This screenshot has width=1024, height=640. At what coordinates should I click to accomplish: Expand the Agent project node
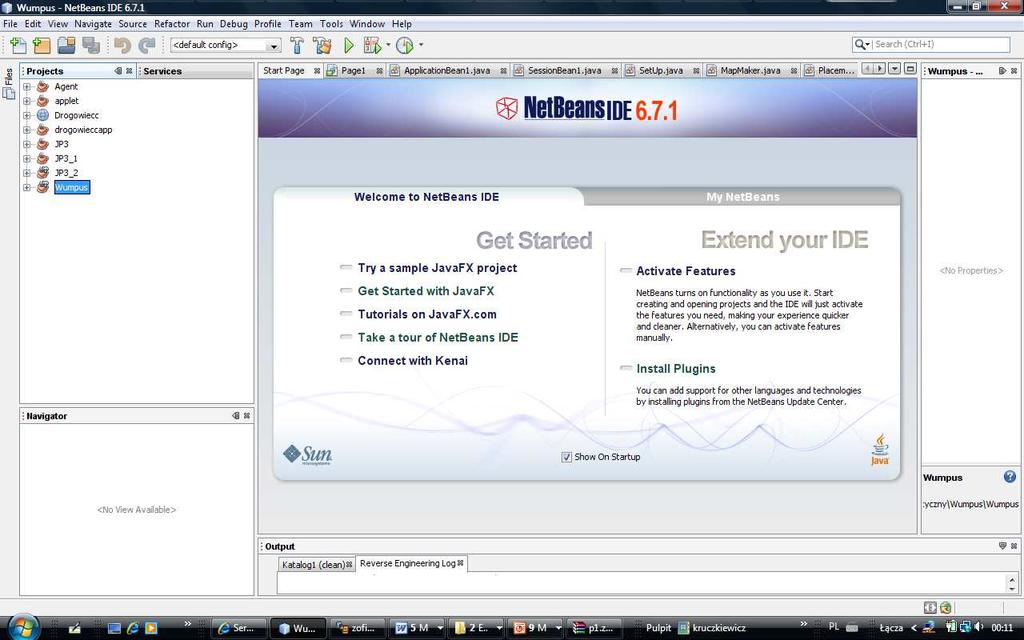(27, 86)
